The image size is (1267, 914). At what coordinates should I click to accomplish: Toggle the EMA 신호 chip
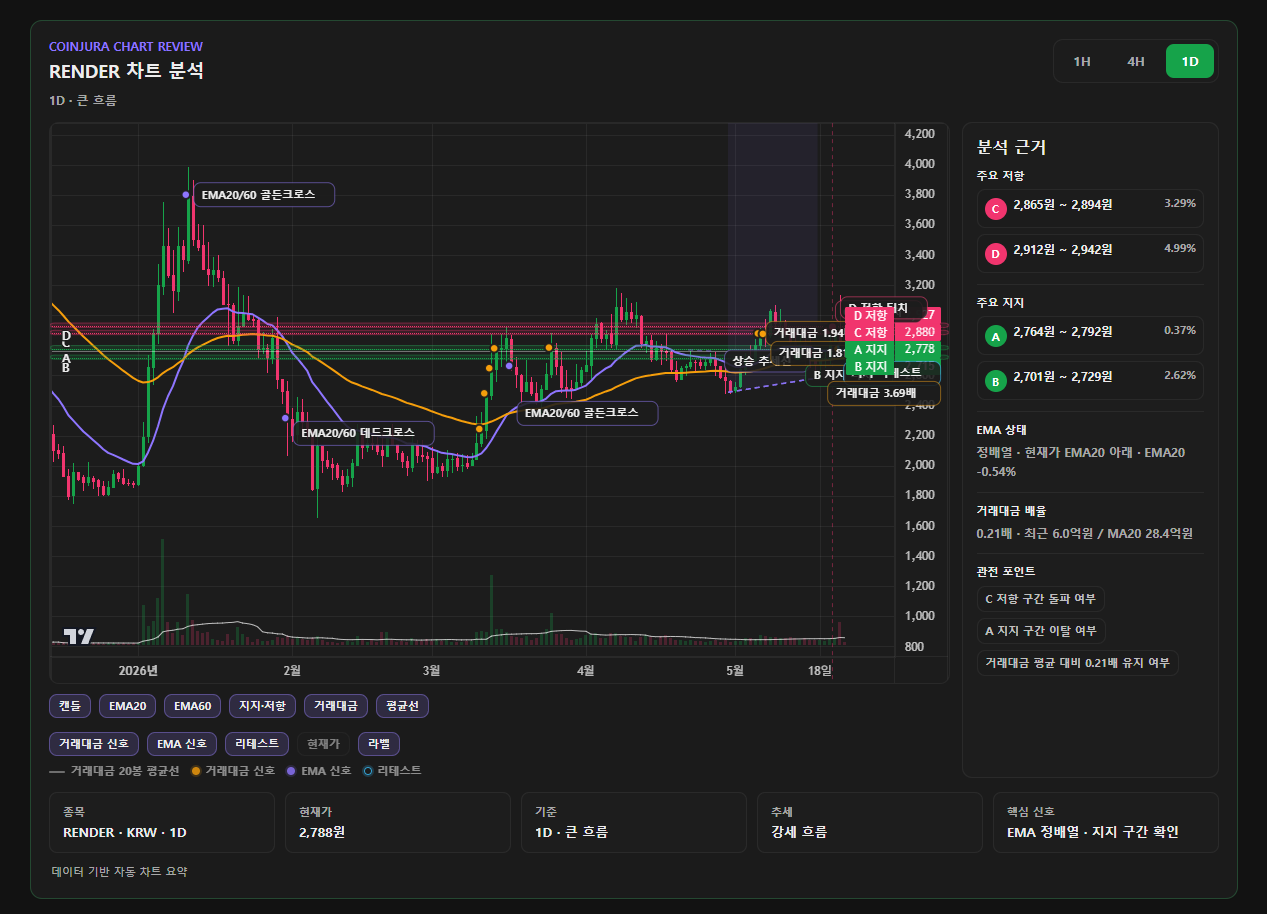182,744
